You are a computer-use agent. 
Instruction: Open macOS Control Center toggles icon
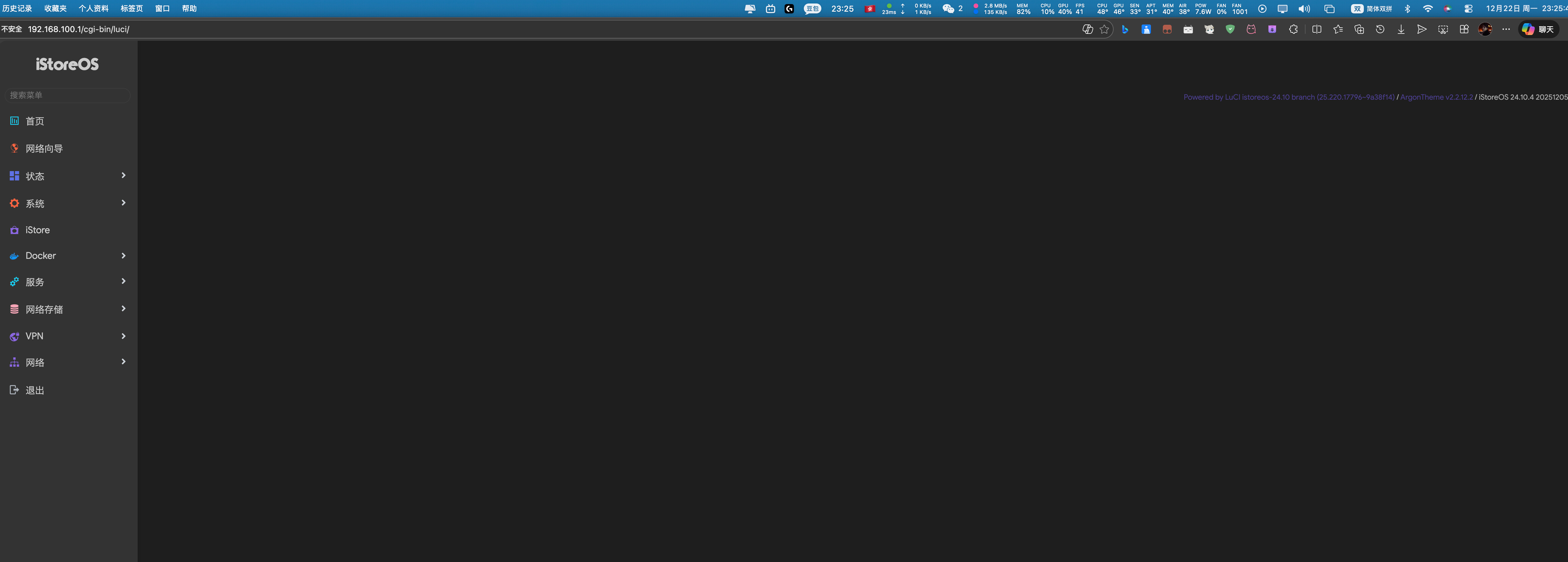pos(1468,8)
